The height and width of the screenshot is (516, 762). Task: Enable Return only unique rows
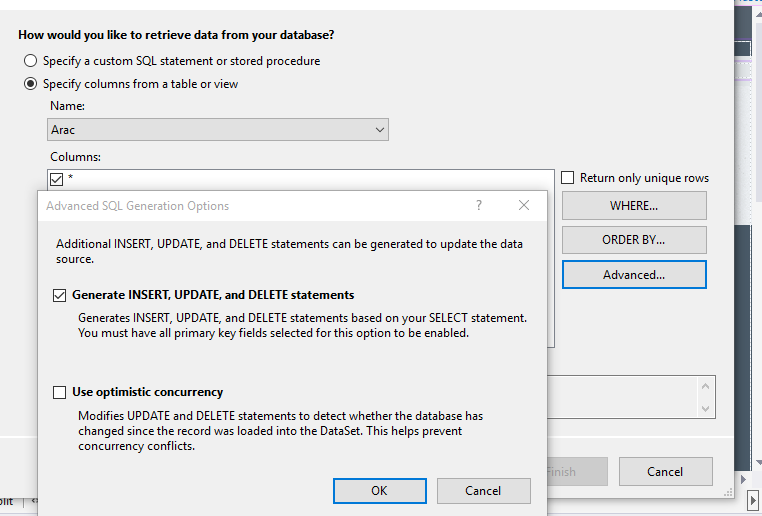tap(568, 178)
